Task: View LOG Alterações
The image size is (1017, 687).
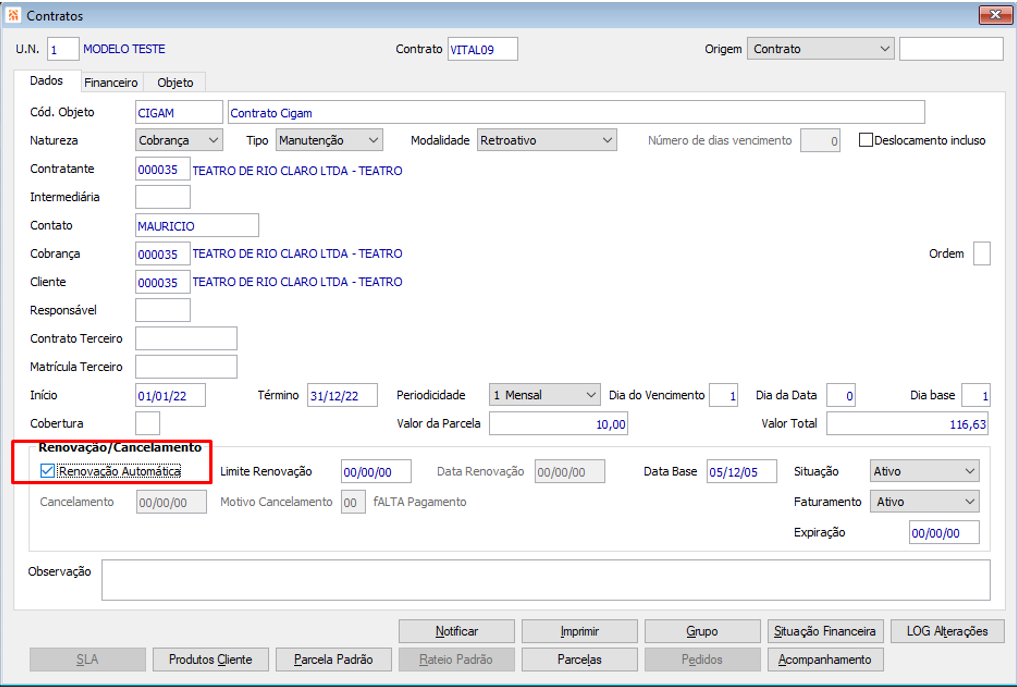Action: (x=947, y=631)
